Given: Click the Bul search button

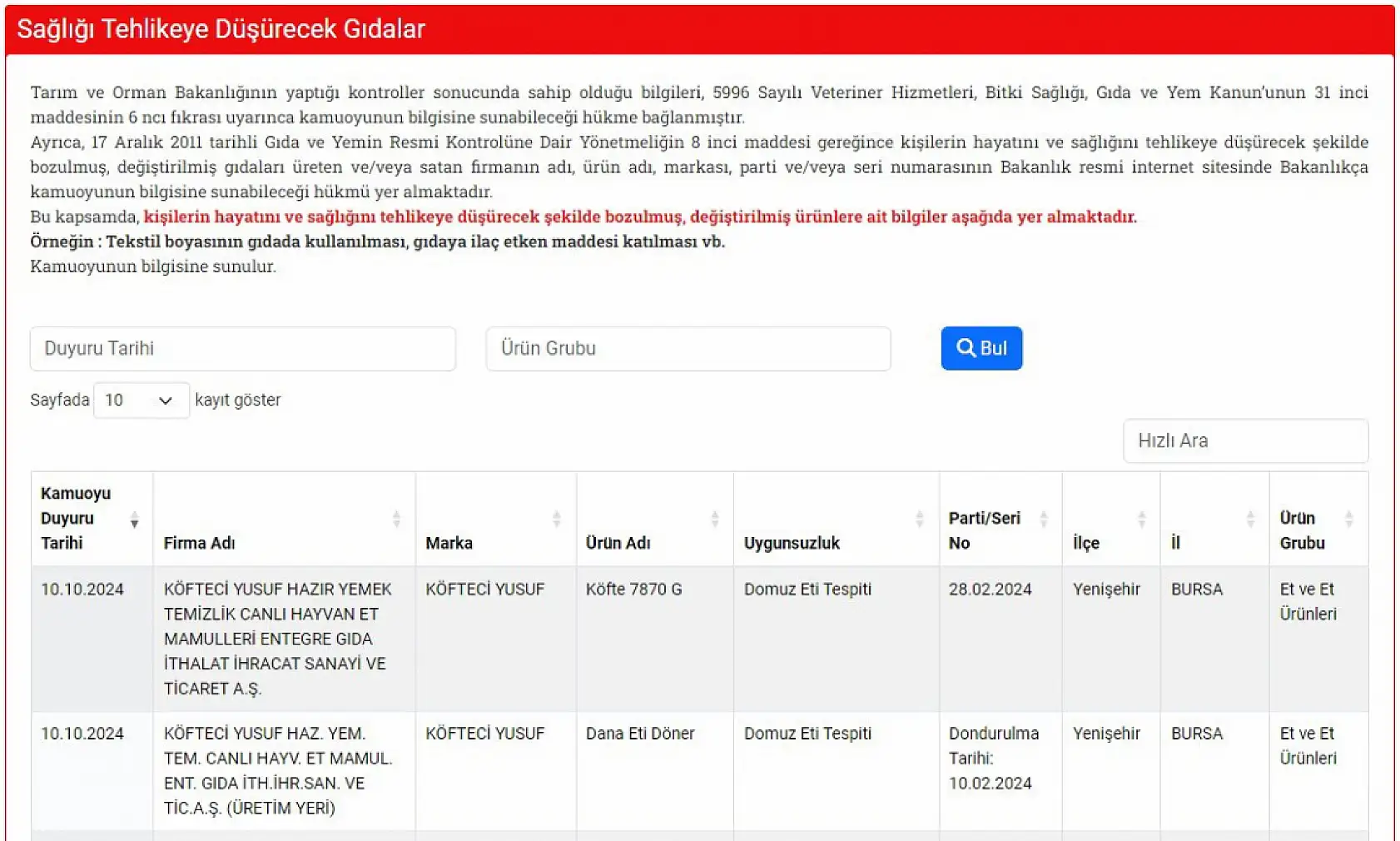Looking at the screenshot, I should point(981,348).
